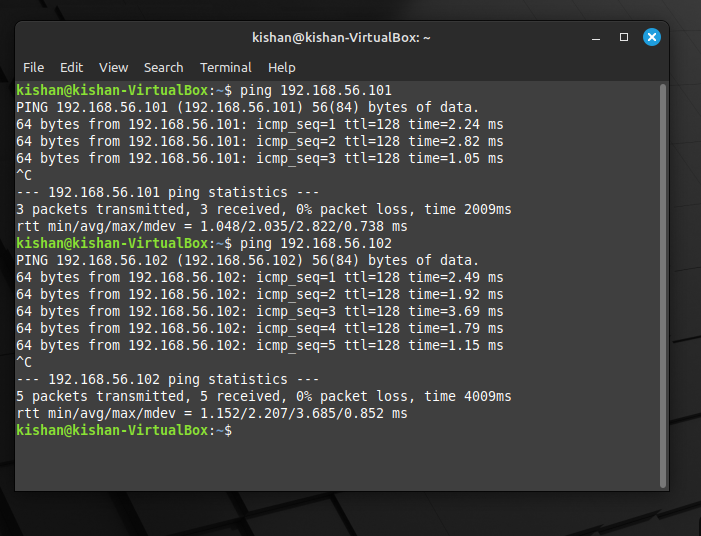Click the line 'PING 192.168.56.101 (192.168.56.101) 56(84) bytes'
Viewport: 701px width, 536px height.
[247, 107]
